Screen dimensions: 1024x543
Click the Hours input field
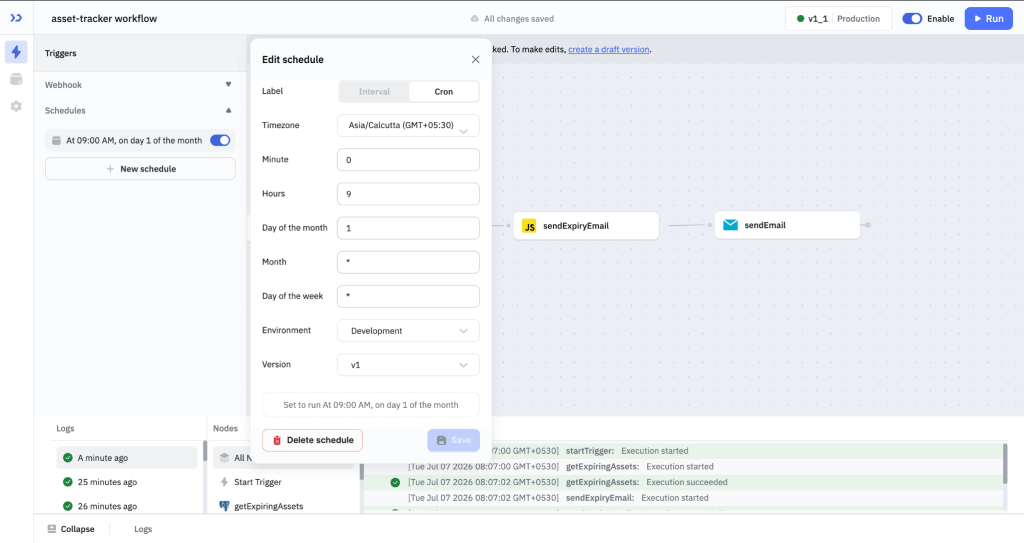coord(408,194)
